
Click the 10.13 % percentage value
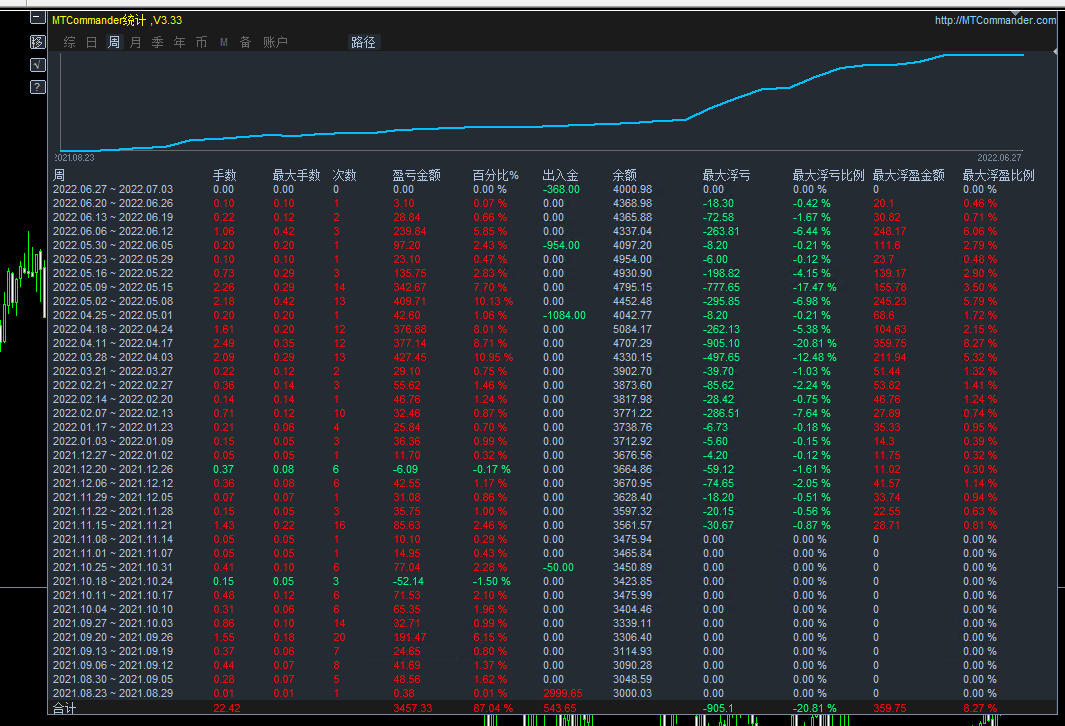[493, 302]
